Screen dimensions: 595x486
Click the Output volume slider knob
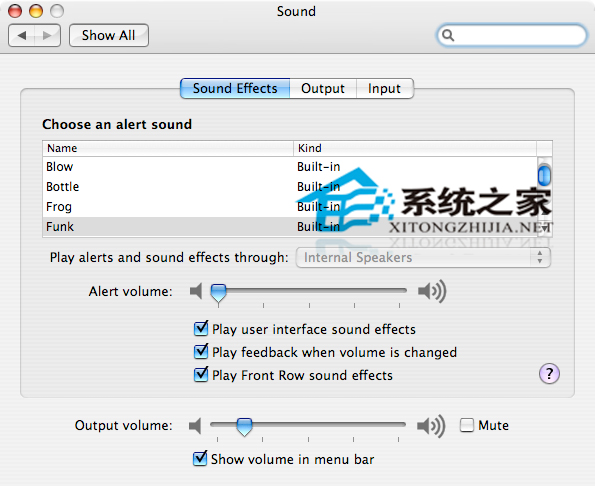click(244, 426)
